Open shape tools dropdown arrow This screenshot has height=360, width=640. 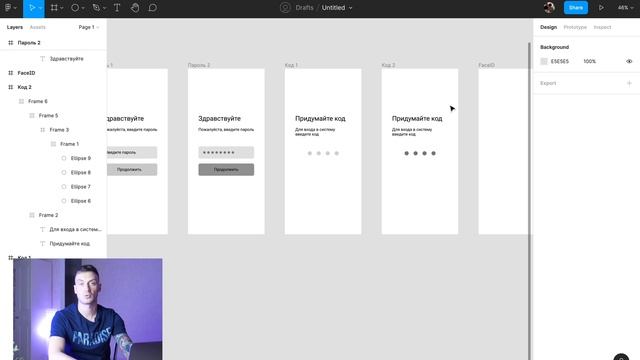pyautogui.click(x=83, y=8)
